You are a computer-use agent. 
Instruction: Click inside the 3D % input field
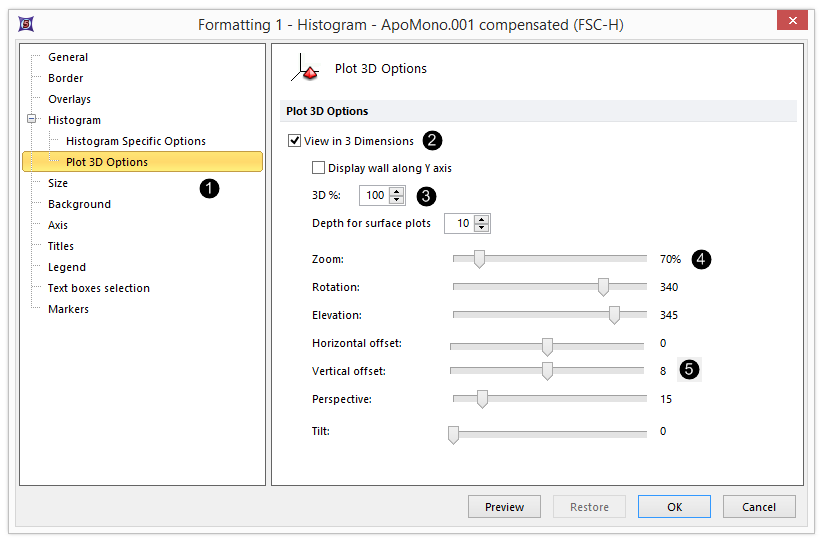[374, 195]
